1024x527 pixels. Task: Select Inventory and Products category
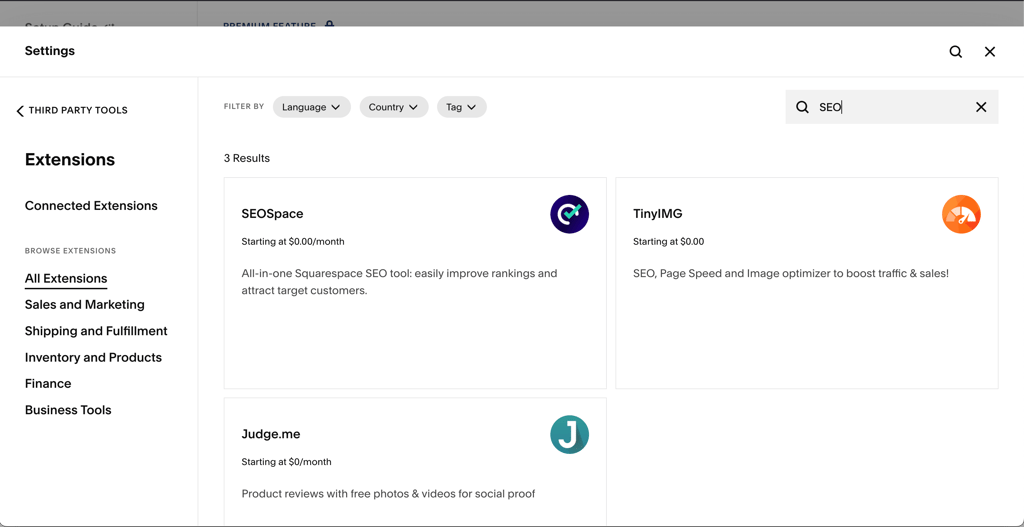point(93,357)
